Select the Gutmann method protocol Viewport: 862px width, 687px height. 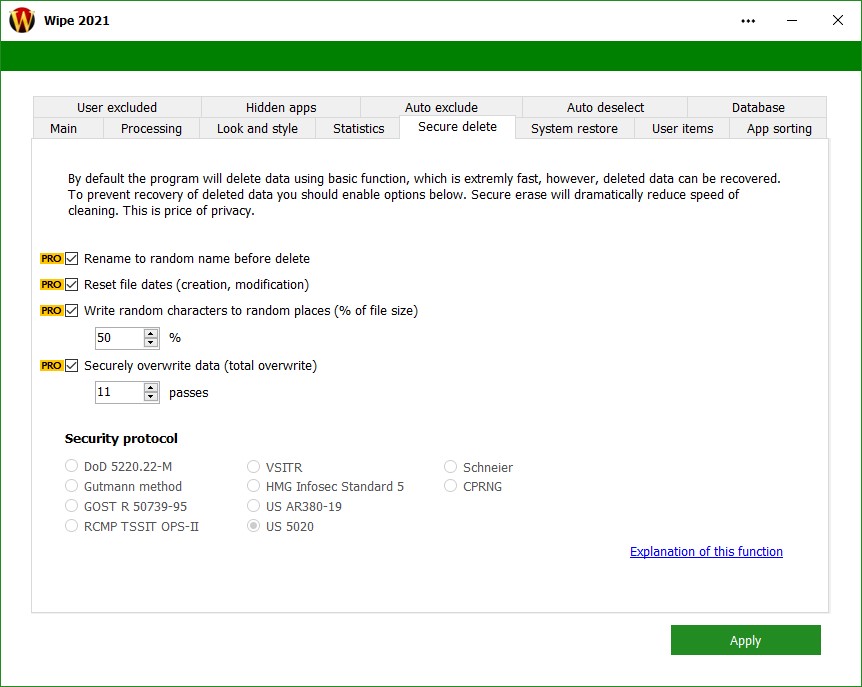click(72, 487)
